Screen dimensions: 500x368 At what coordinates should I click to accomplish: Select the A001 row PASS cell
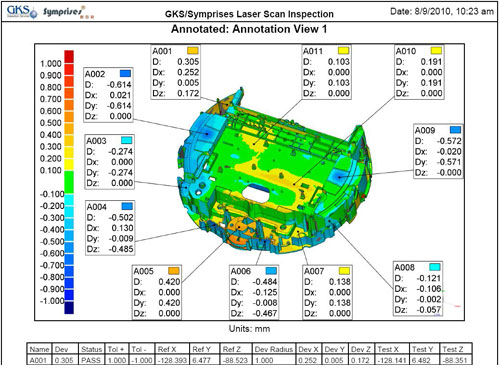91,360
